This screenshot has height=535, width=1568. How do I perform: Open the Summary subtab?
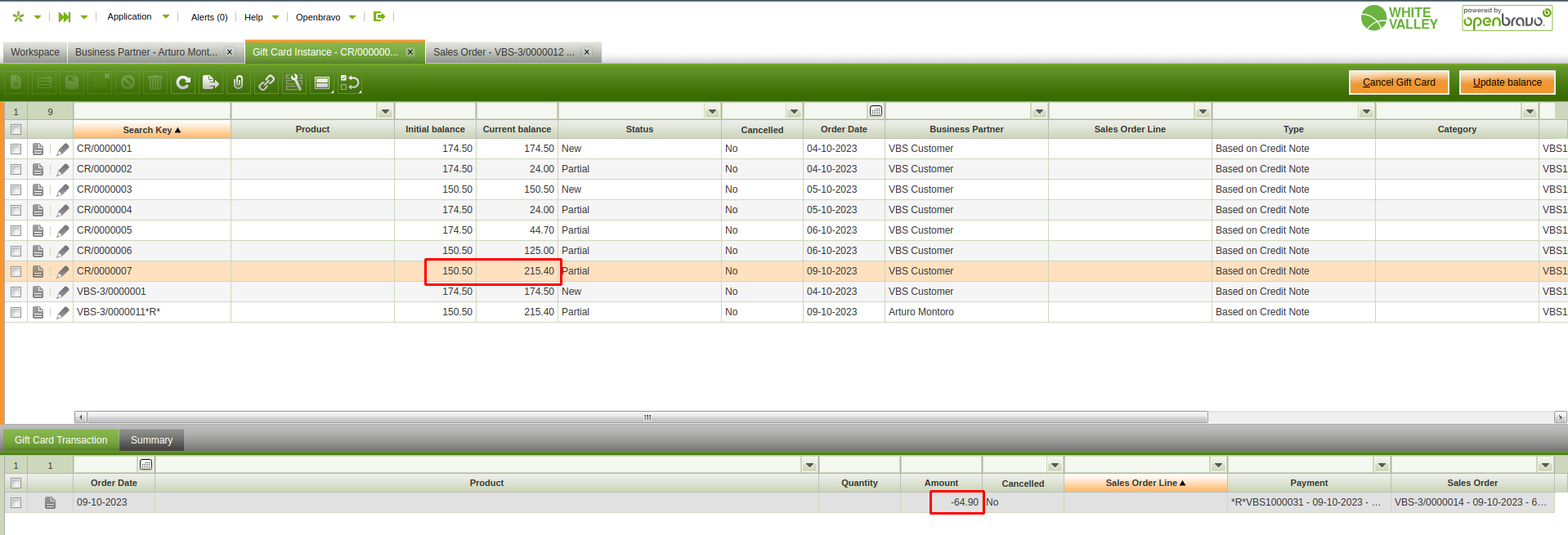pyautogui.click(x=151, y=440)
